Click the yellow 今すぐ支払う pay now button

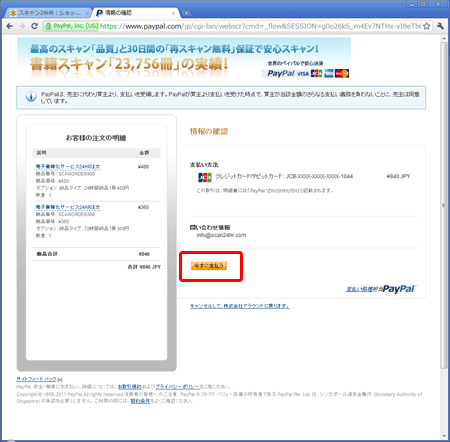[x=209, y=266]
